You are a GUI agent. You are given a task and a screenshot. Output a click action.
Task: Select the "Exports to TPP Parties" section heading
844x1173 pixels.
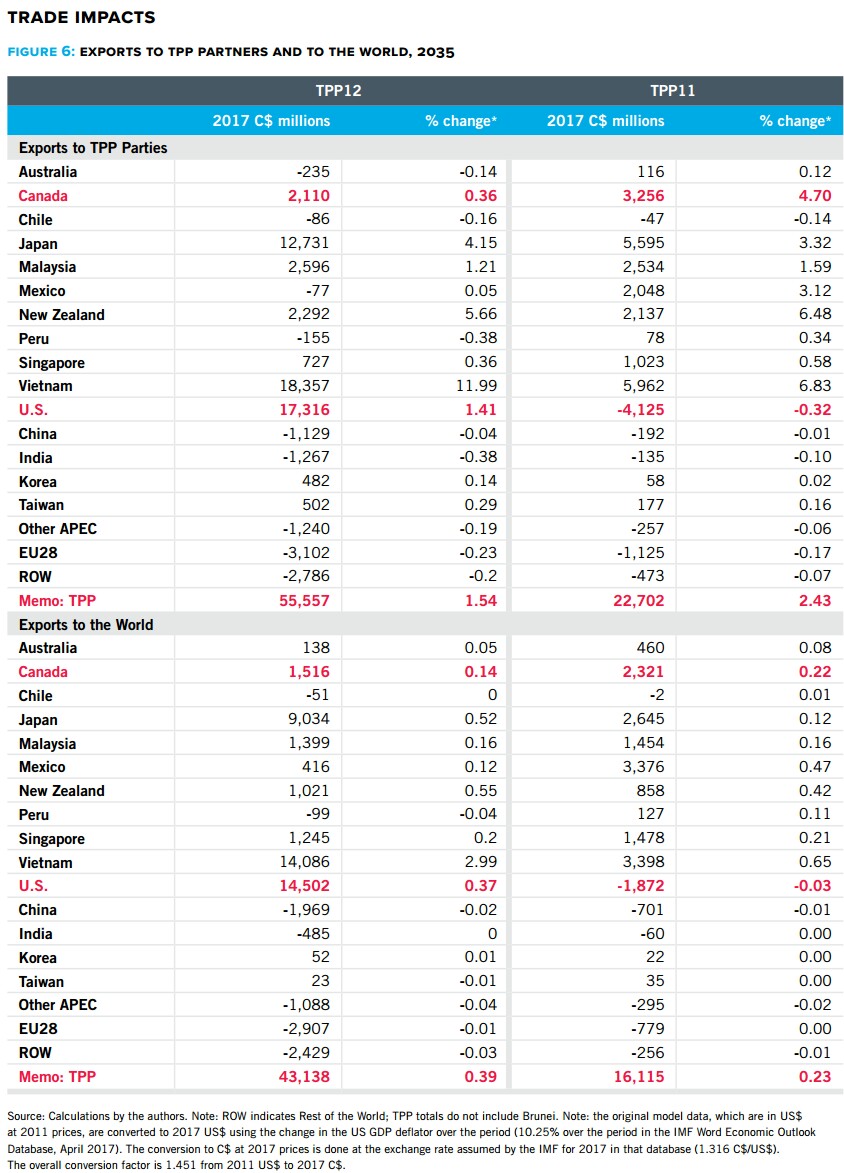pyautogui.click(x=93, y=148)
